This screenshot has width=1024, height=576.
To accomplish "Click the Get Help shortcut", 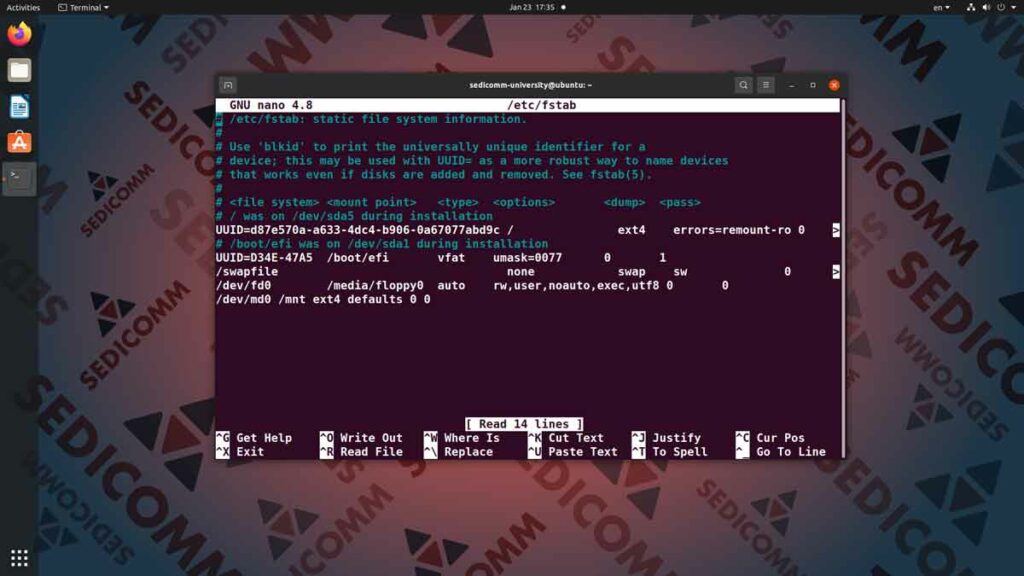I will (x=254, y=438).
